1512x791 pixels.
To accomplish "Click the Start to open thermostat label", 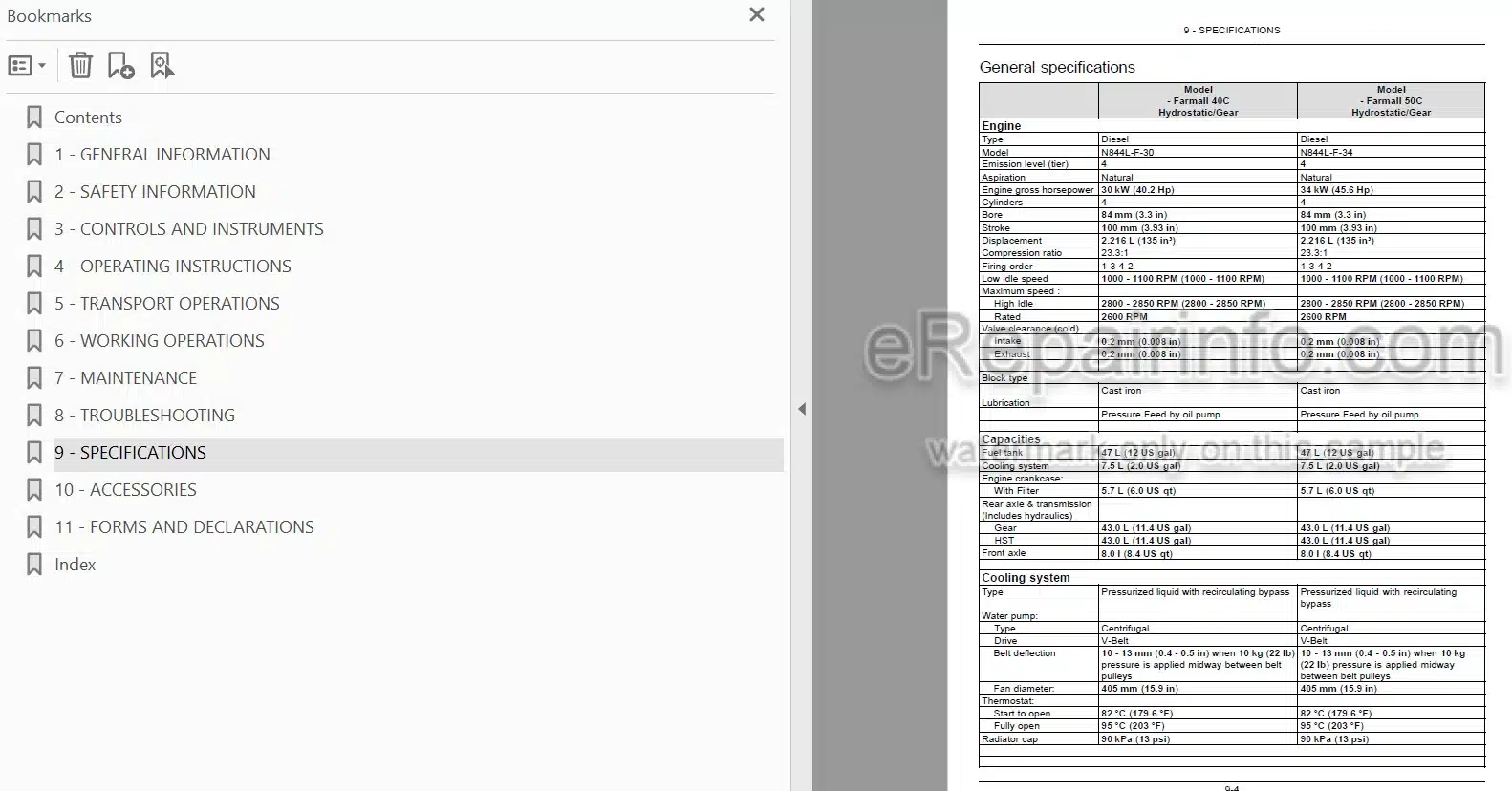I will point(1022,714).
